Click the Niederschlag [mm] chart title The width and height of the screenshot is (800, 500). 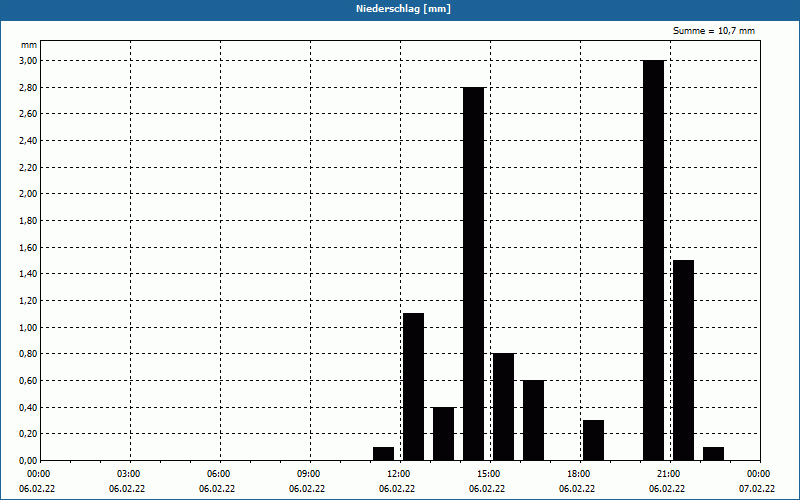pyautogui.click(x=403, y=9)
